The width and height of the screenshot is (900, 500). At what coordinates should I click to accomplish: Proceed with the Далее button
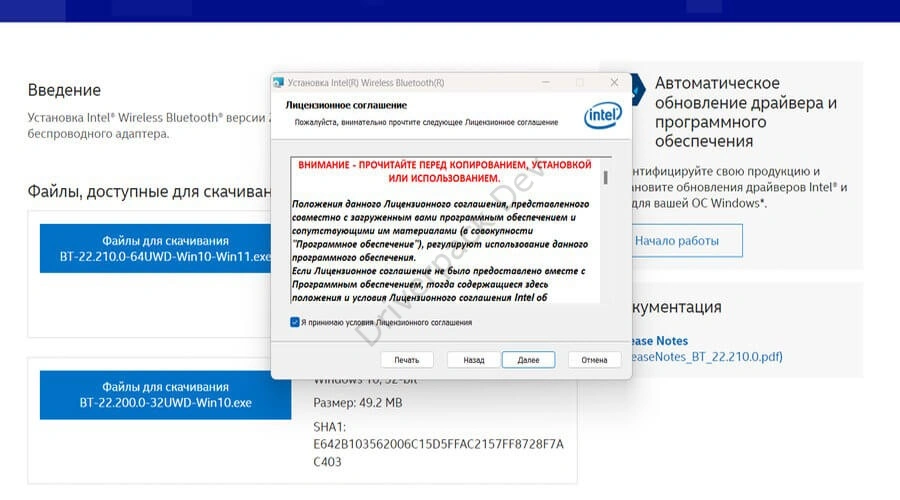[528, 360]
